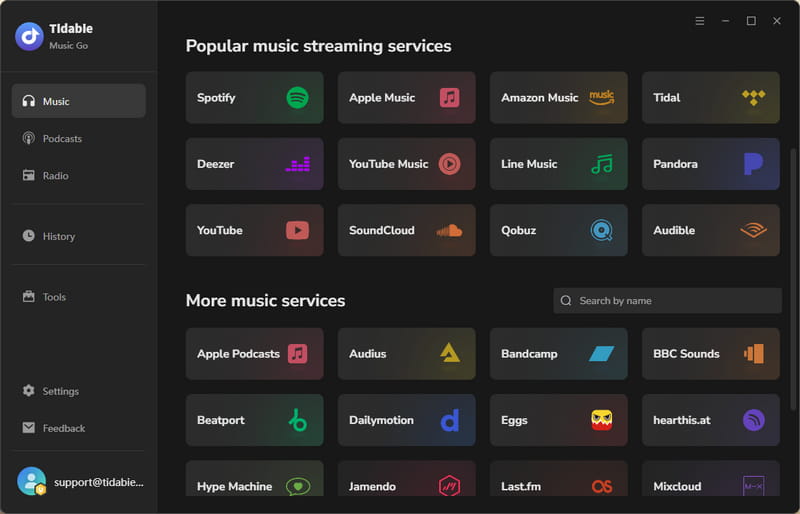Screen dimensions: 800x514
Task: Click the user avatar icon
Action: point(31,481)
